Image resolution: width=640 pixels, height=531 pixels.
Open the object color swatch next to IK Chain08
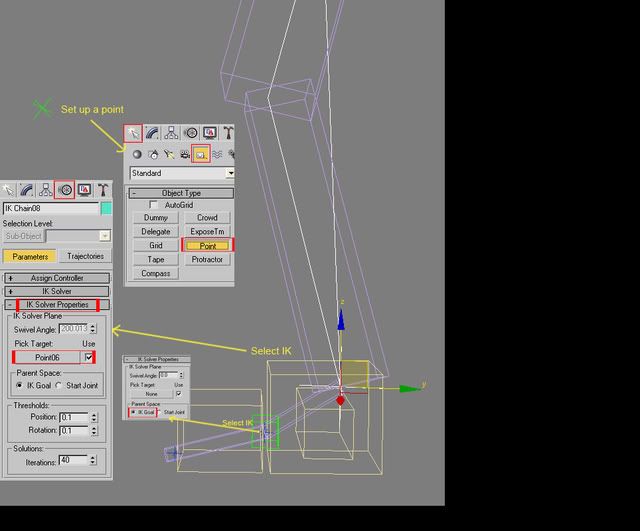click(x=106, y=208)
